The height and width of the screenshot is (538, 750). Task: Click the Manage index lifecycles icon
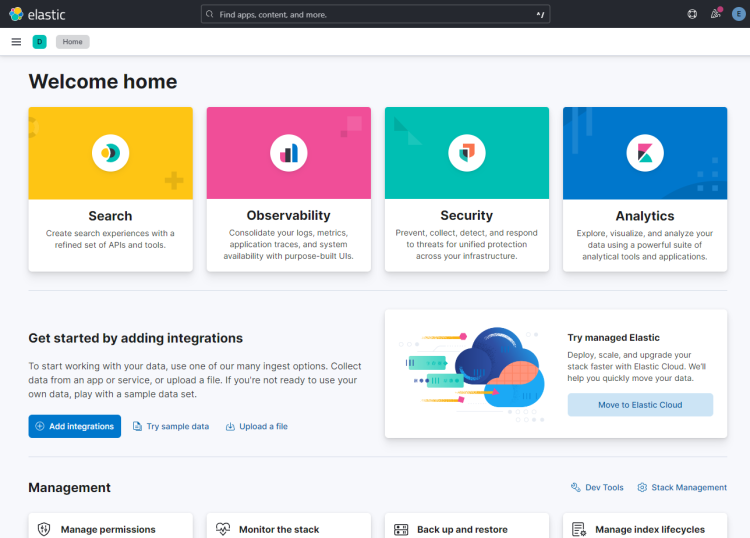coord(579,529)
